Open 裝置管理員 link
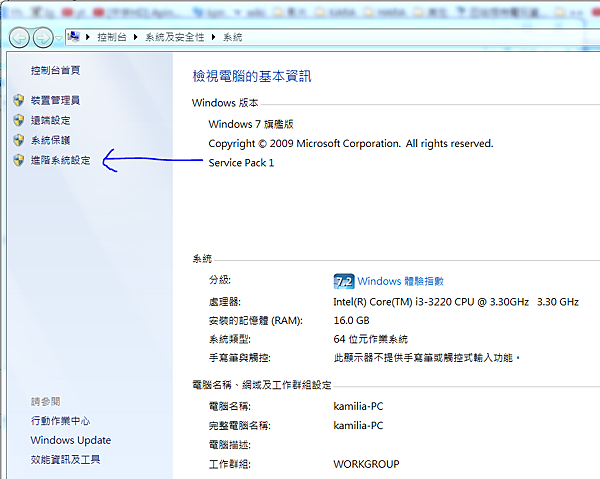The image size is (600, 479). click(55, 100)
